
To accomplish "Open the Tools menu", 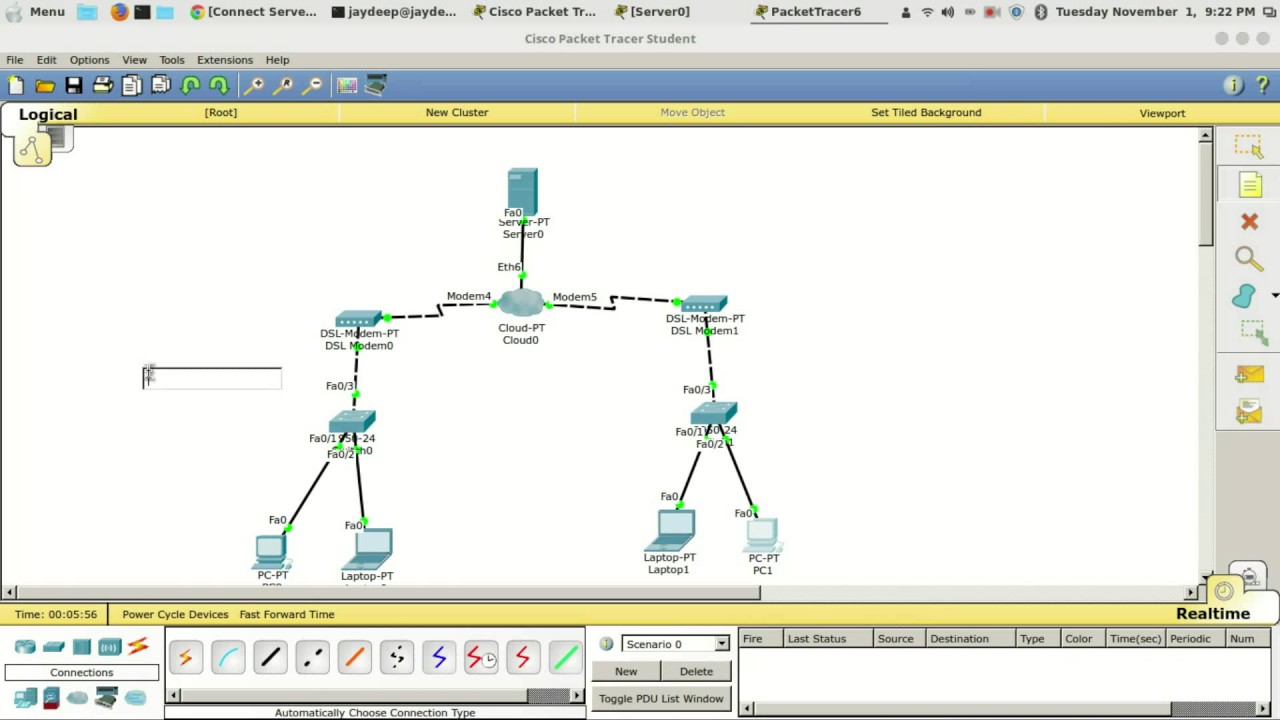I will point(172,60).
